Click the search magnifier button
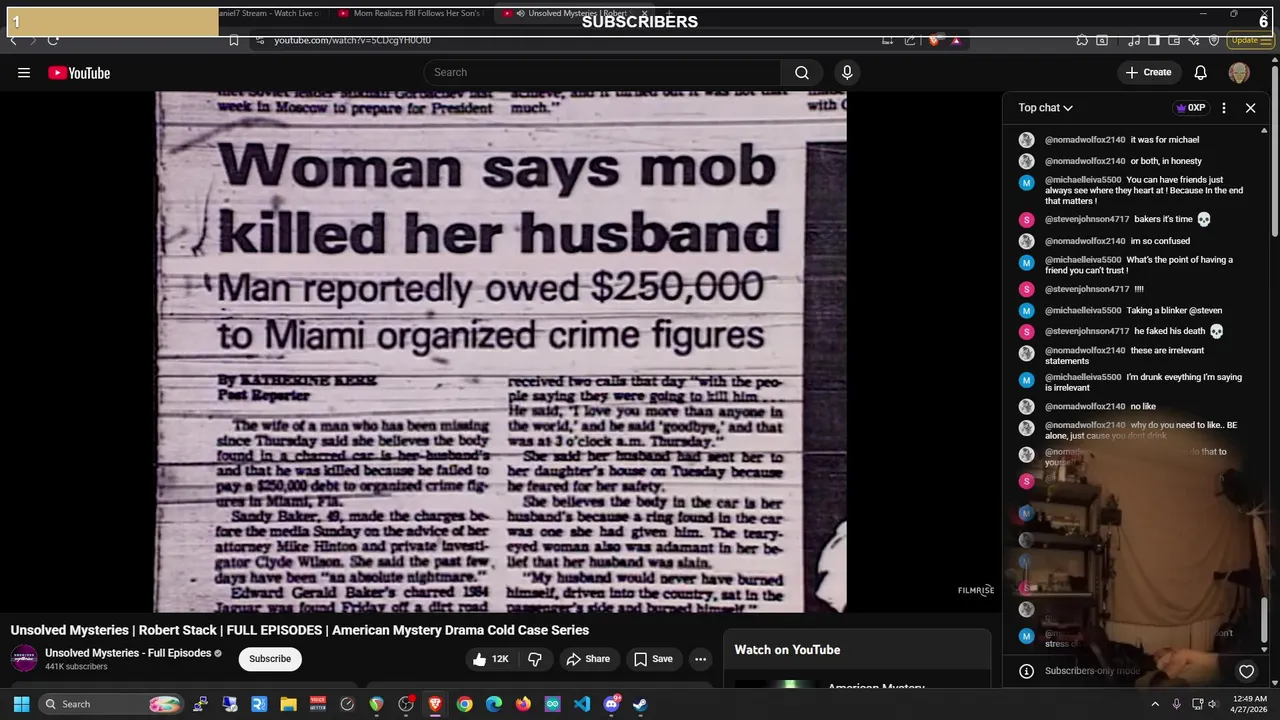Screen dimensions: 1280x720 click(802, 72)
